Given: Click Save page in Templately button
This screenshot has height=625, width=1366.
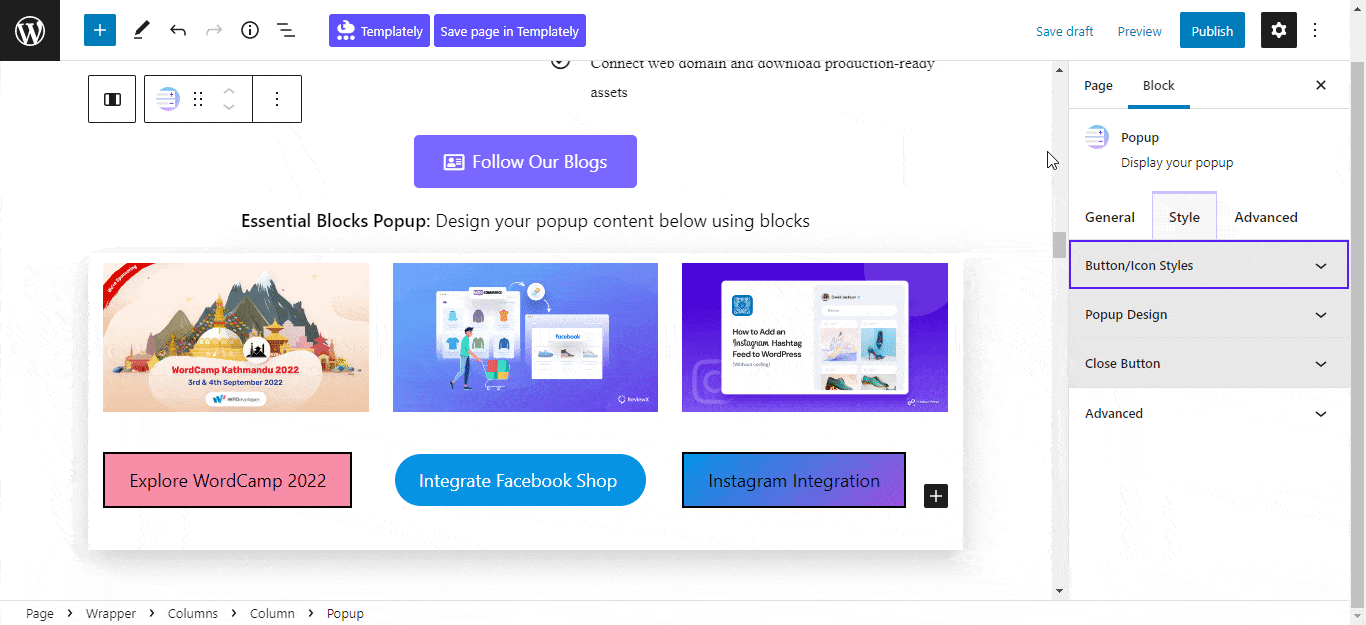Looking at the screenshot, I should tap(509, 31).
